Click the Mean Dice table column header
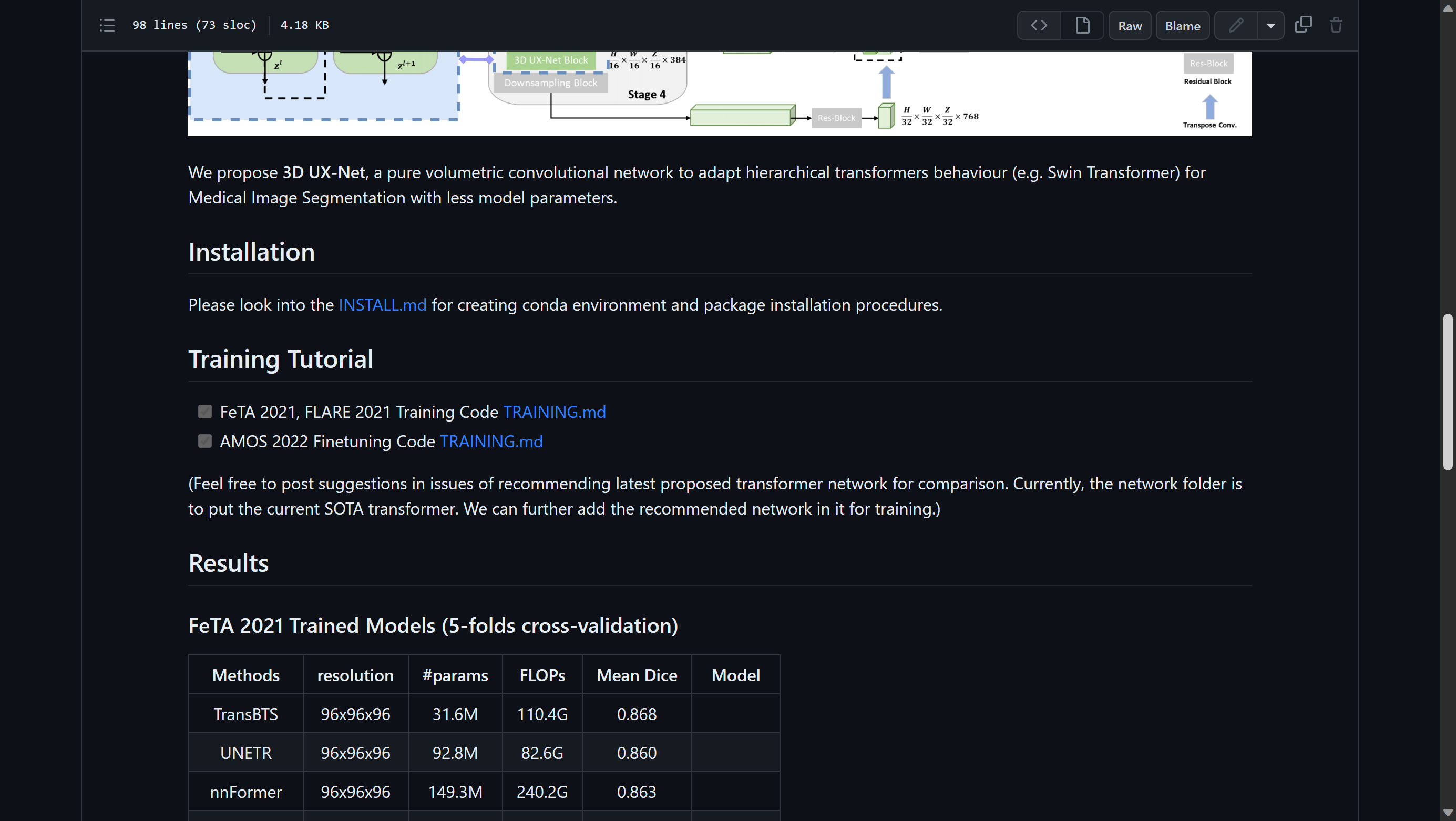Viewport: 1456px width, 821px height. pos(637,675)
